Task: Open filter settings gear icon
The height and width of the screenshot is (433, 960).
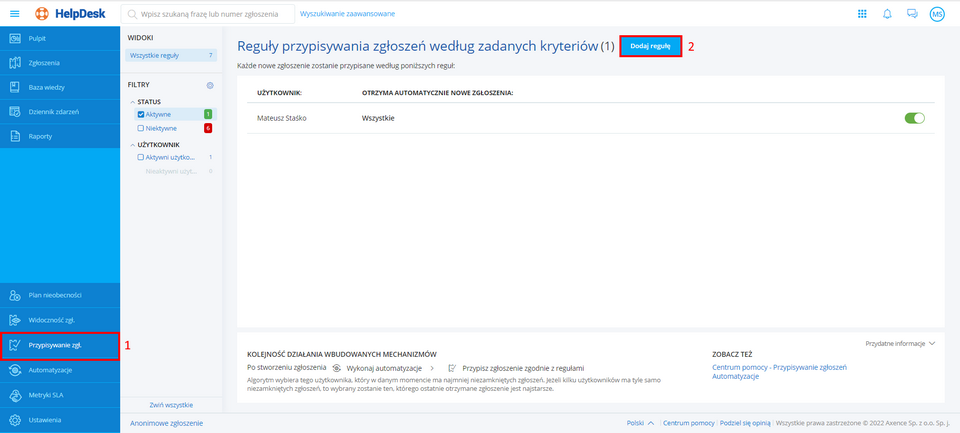Action: [x=210, y=86]
